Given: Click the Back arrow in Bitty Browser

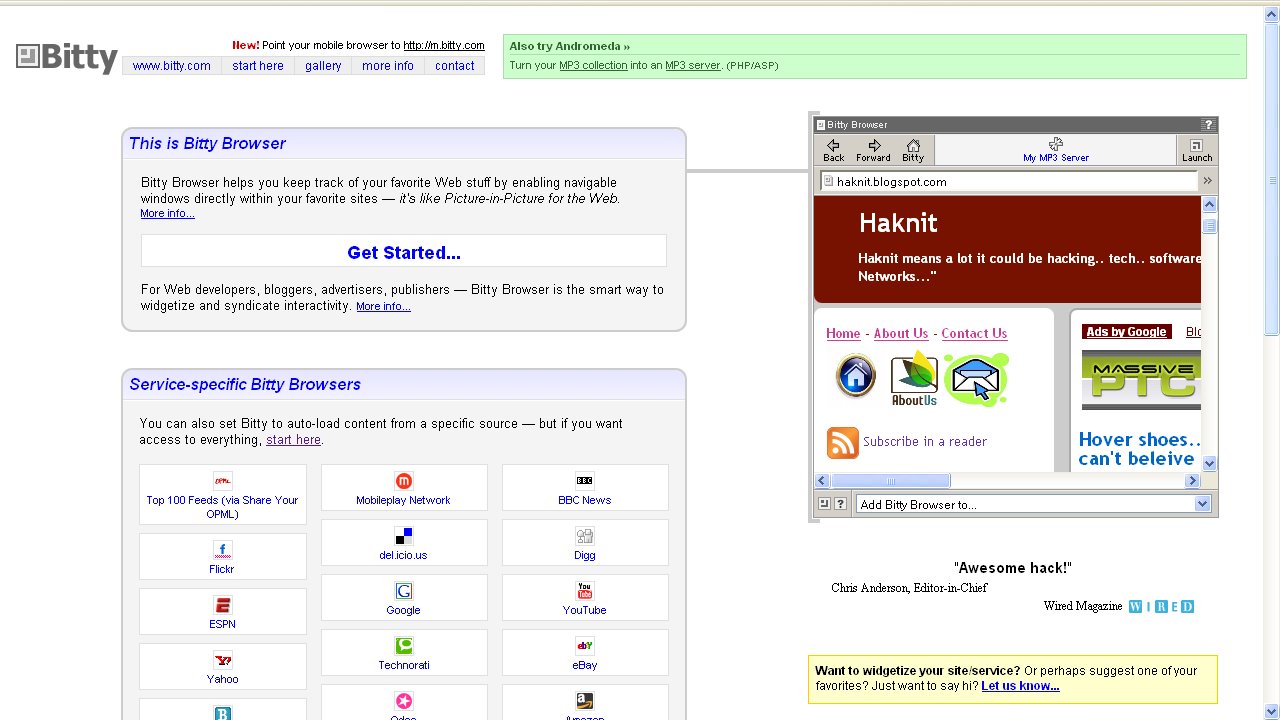Looking at the screenshot, I should [x=833, y=150].
